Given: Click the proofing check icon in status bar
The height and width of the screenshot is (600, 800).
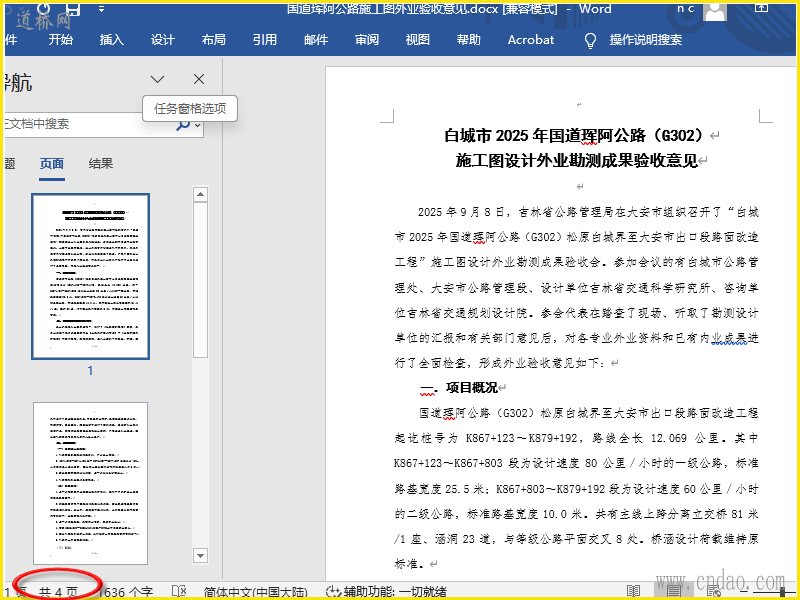Looking at the screenshot, I should click(x=179, y=592).
